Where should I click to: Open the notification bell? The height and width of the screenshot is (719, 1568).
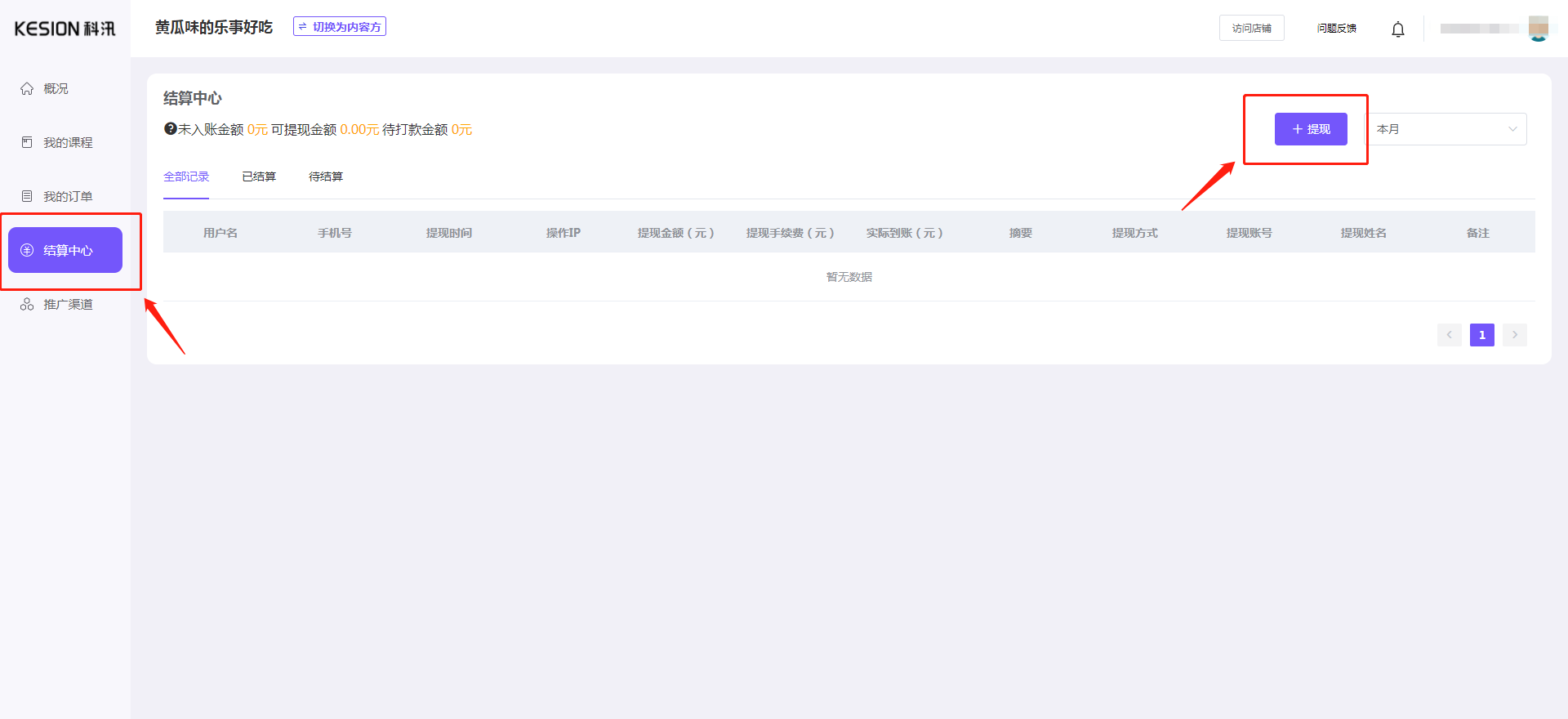[x=1398, y=29]
